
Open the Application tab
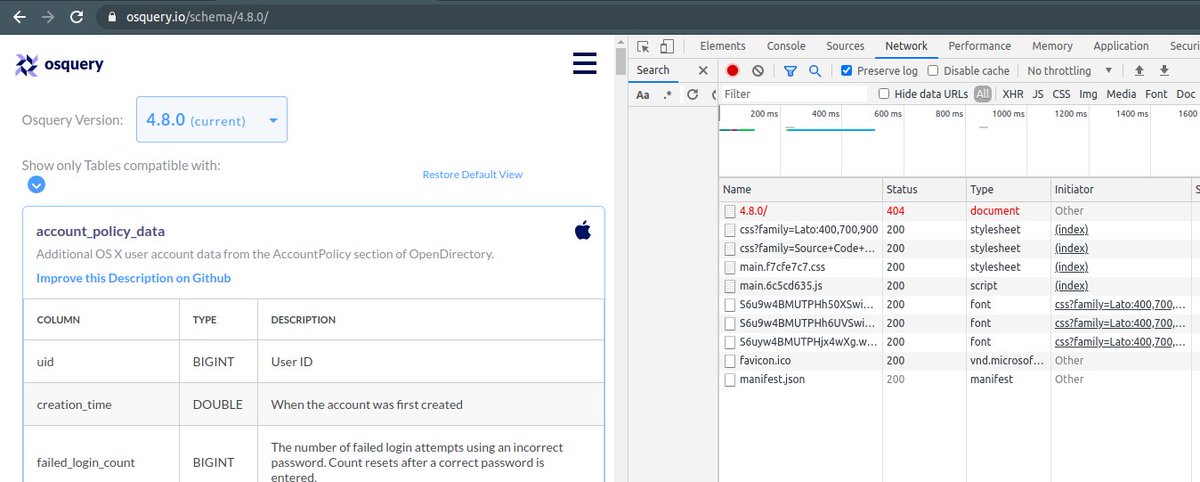click(1121, 46)
